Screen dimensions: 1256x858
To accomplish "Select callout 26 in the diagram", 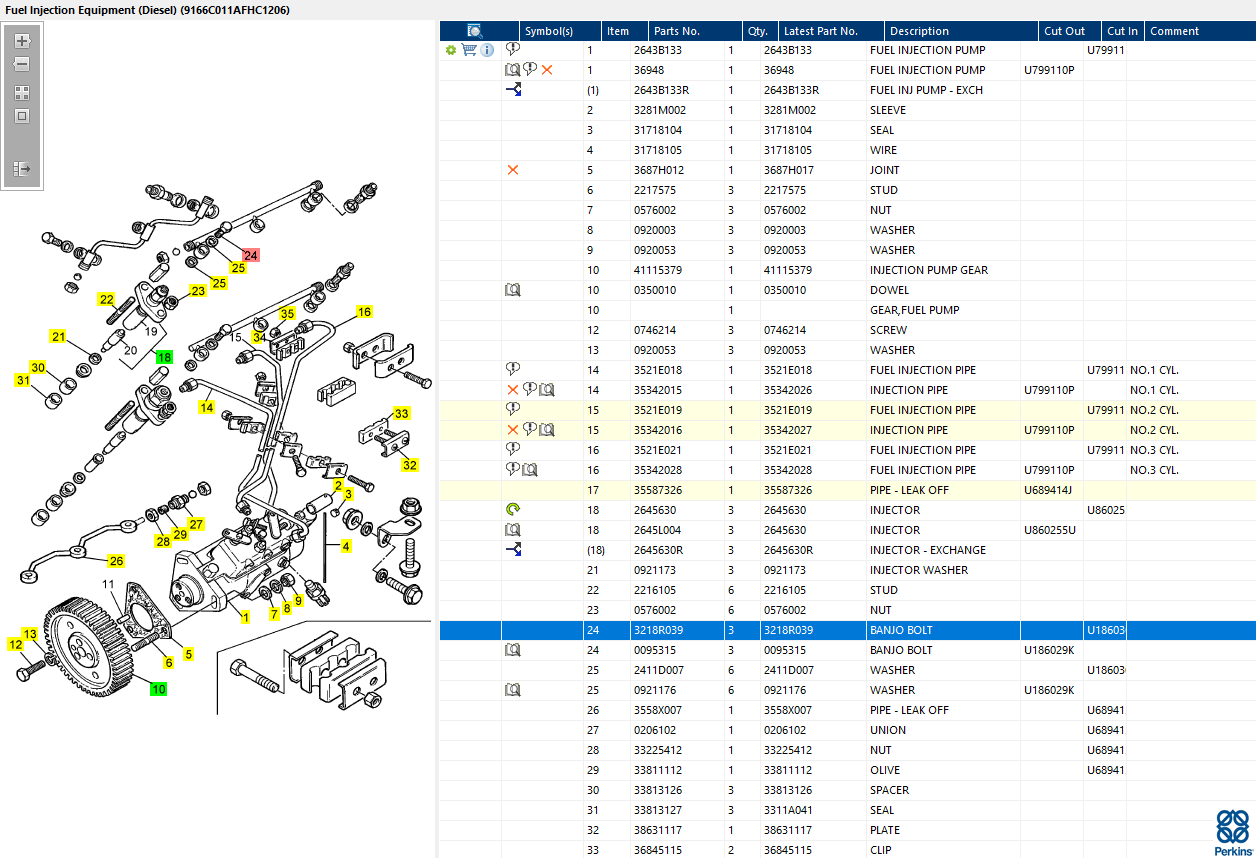I will (x=116, y=561).
